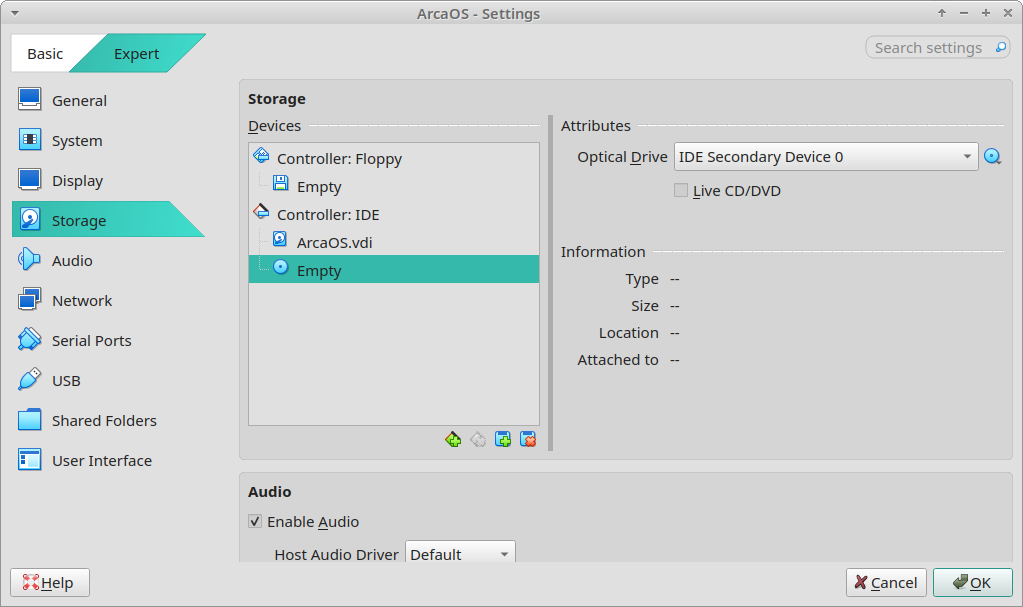Select the Controller: Floppy tree item
1023x607 pixels.
(394, 159)
